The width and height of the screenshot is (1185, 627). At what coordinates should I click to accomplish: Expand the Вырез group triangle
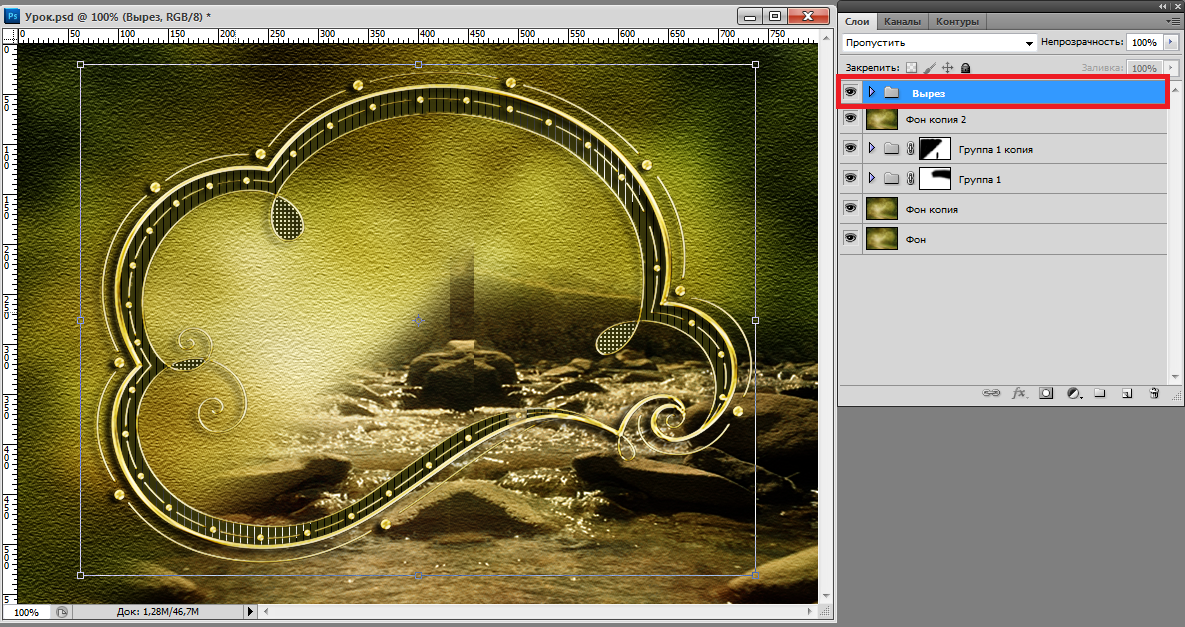click(871, 92)
